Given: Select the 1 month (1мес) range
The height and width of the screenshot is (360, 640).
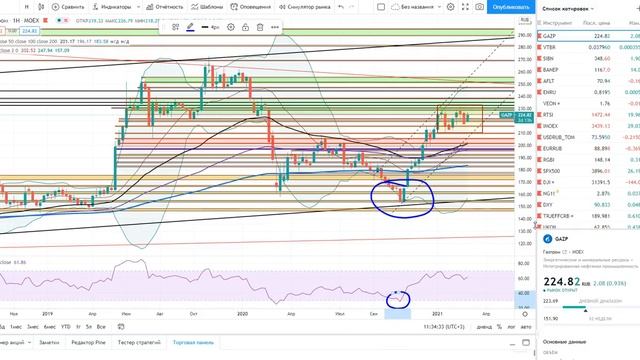Looking at the screenshot, I should (x=16, y=327).
